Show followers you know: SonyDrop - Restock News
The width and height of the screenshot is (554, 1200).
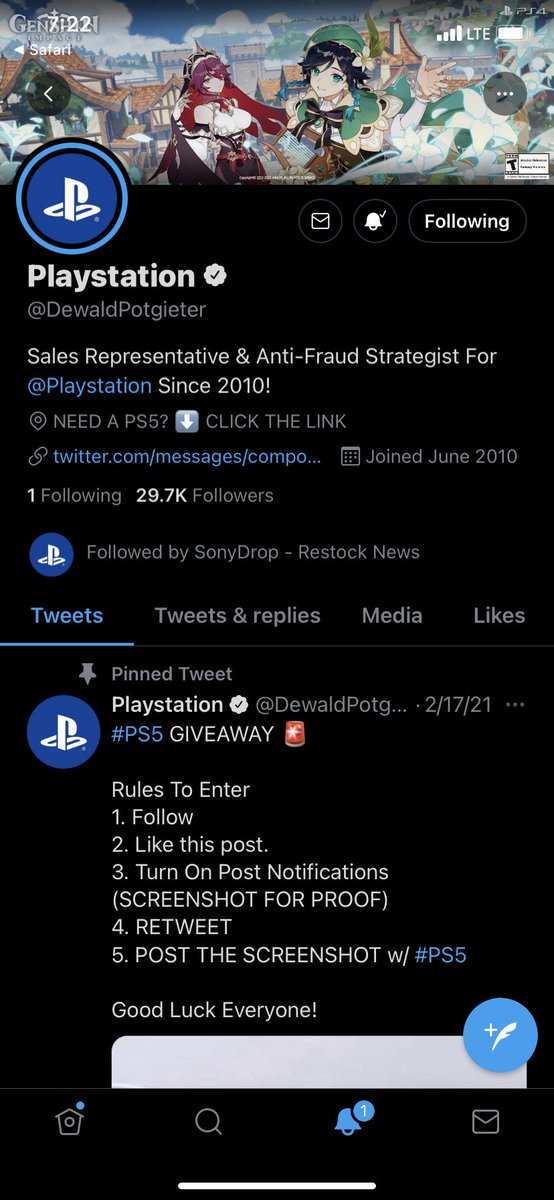253,552
